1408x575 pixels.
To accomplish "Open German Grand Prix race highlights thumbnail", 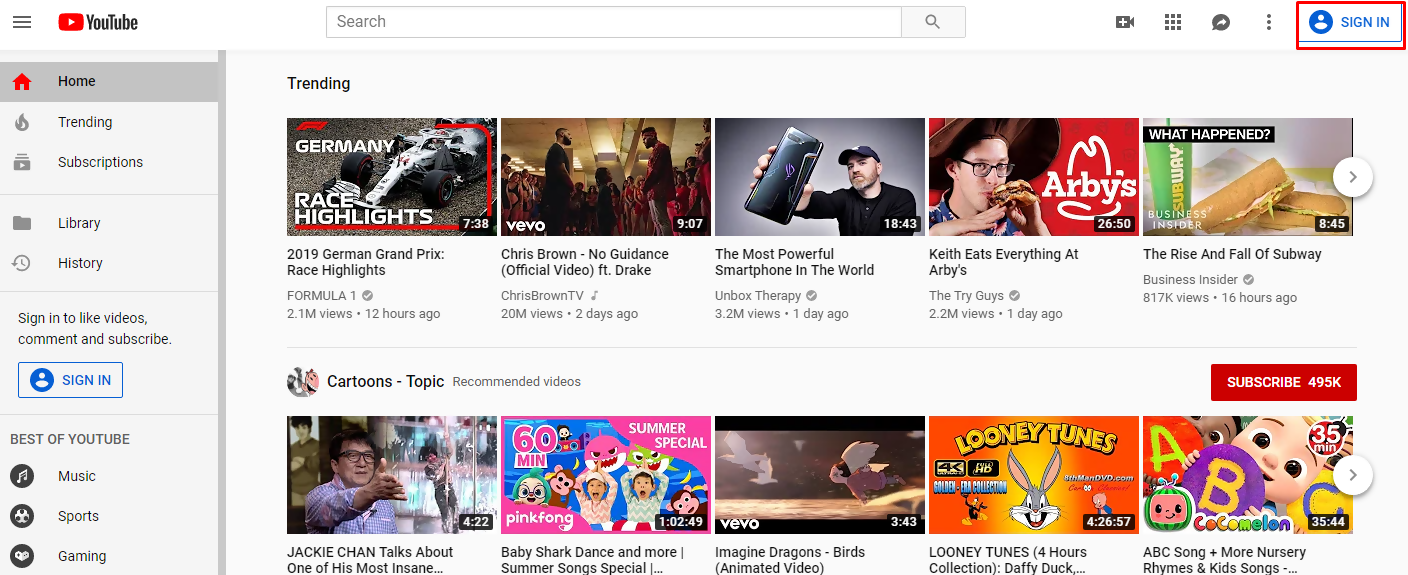I will 392,177.
